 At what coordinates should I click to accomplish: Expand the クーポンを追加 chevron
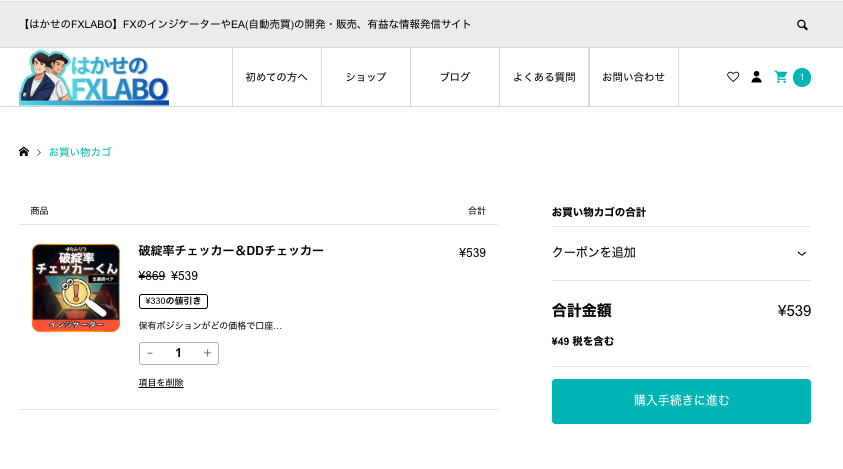pos(801,253)
